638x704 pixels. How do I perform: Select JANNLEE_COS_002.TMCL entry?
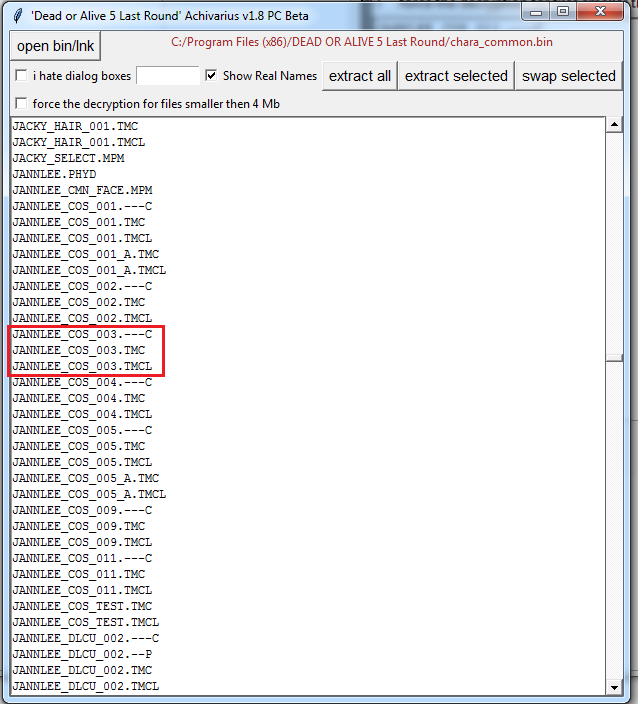tap(83, 318)
